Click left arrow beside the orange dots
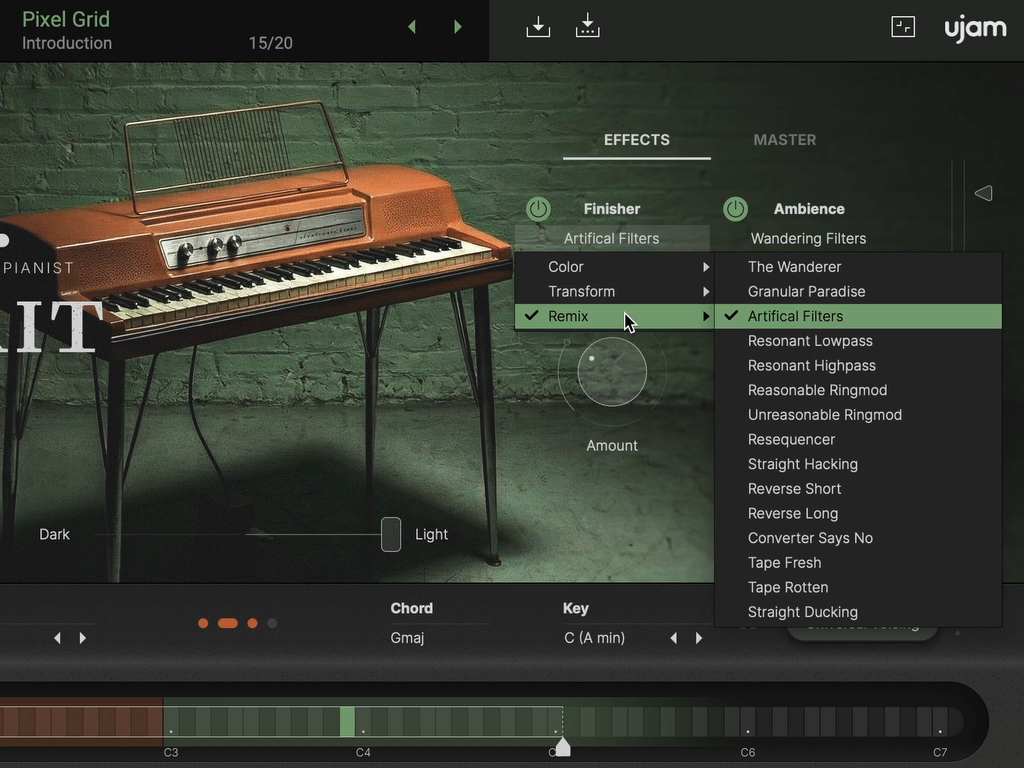This screenshot has height=768, width=1024. pyautogui.click(x=57, y=638)
